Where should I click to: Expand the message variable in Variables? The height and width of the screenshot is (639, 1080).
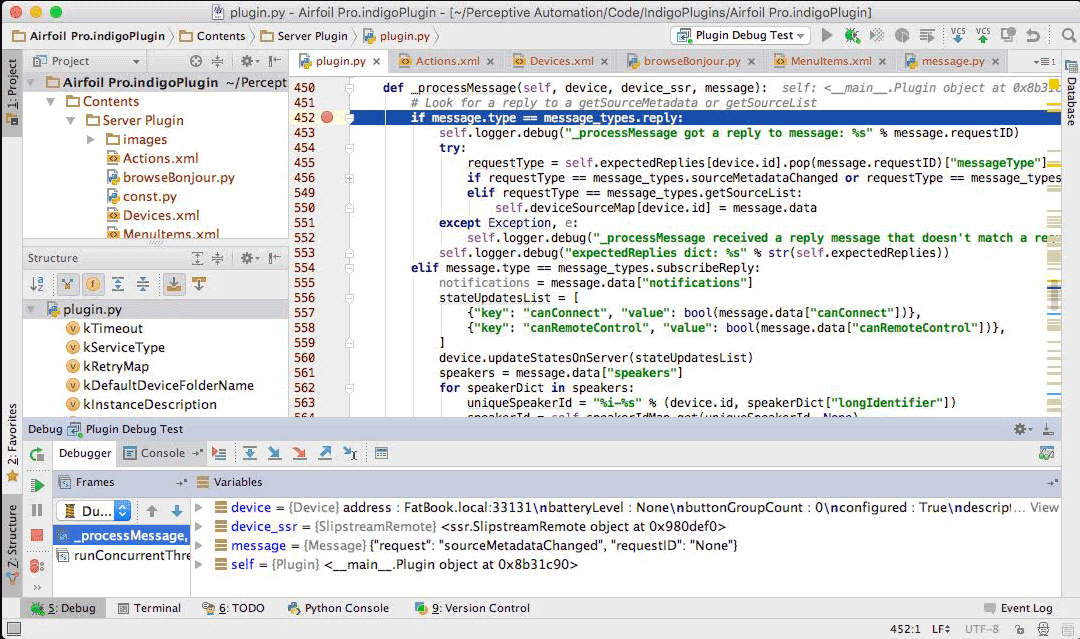click(199, 546)
